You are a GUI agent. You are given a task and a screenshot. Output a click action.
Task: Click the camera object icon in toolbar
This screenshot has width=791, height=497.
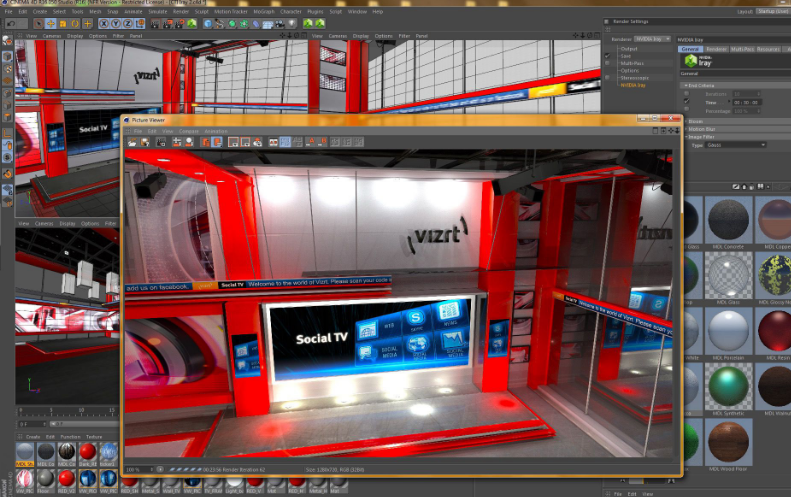[x=280, y=24]
